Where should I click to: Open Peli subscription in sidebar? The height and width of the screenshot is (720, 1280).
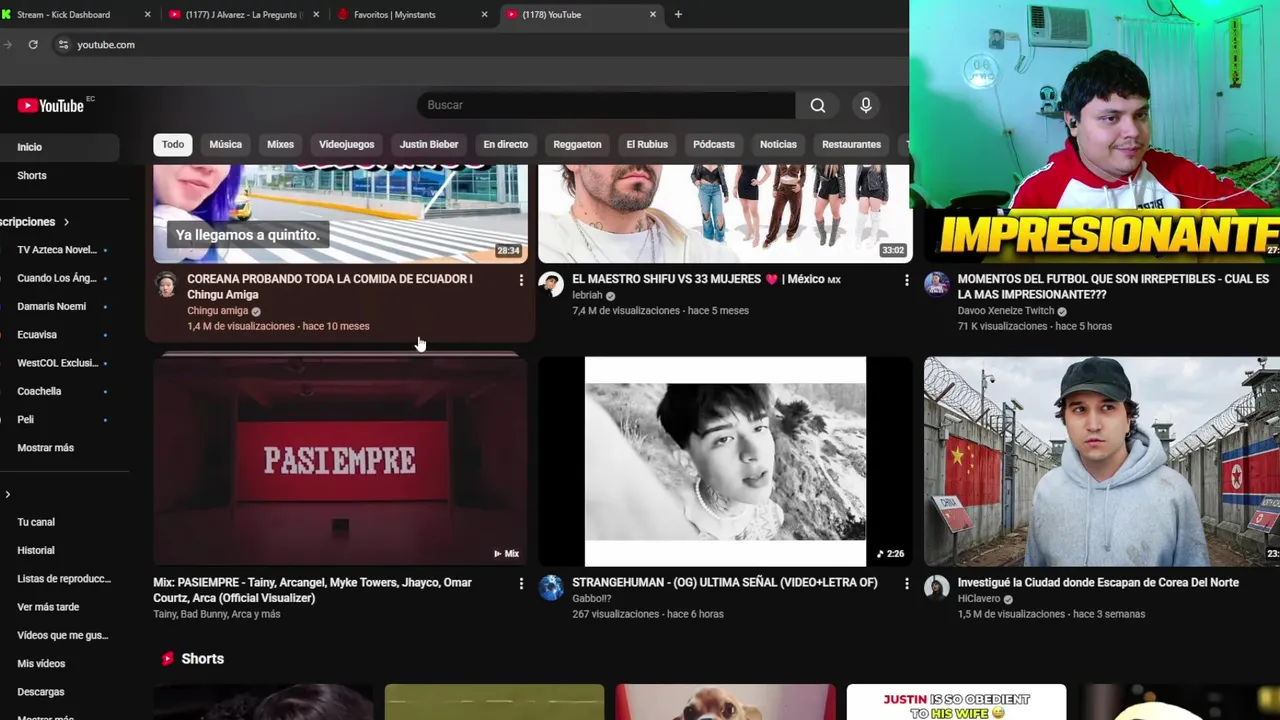tap(25, 419)
